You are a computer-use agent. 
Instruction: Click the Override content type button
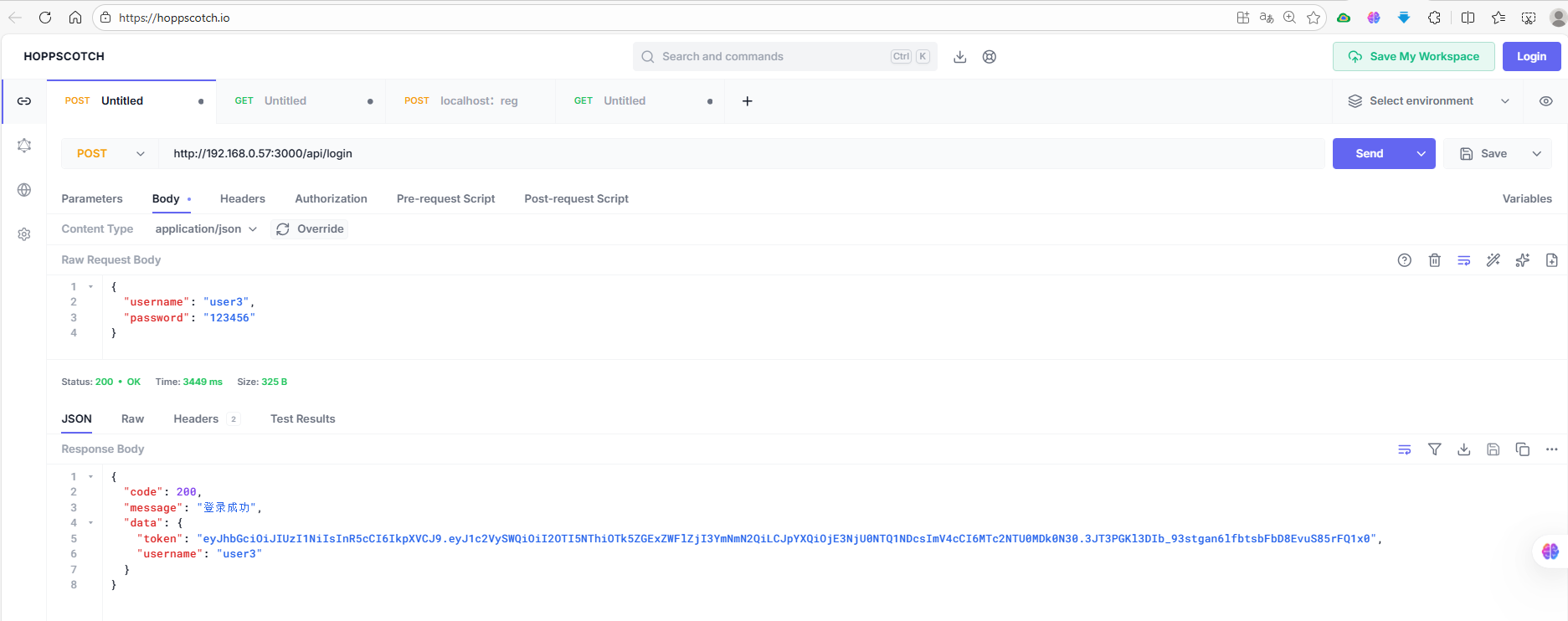click(310, 229)
